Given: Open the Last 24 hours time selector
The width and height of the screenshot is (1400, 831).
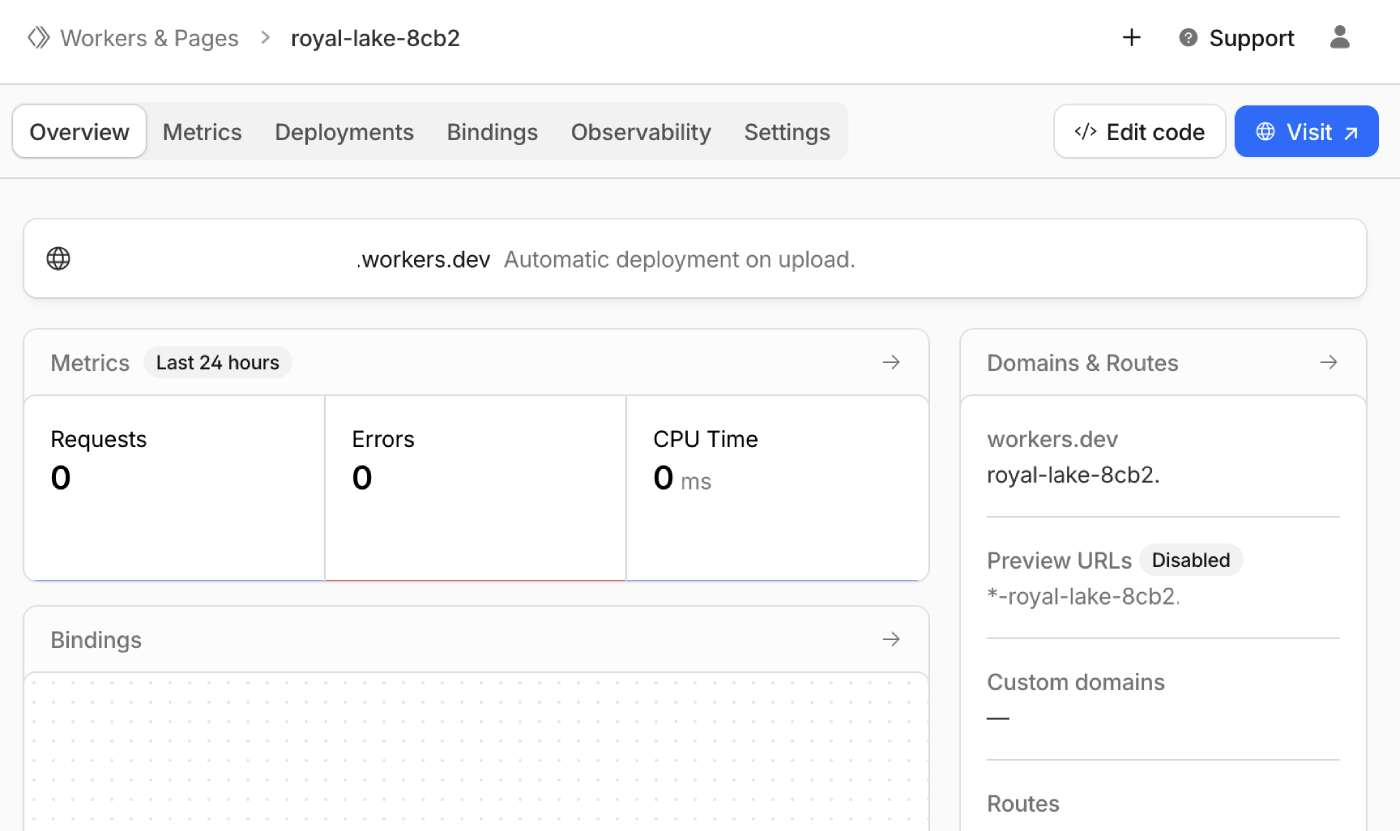Looking at the screenshot, I should [x=217, y=362].
